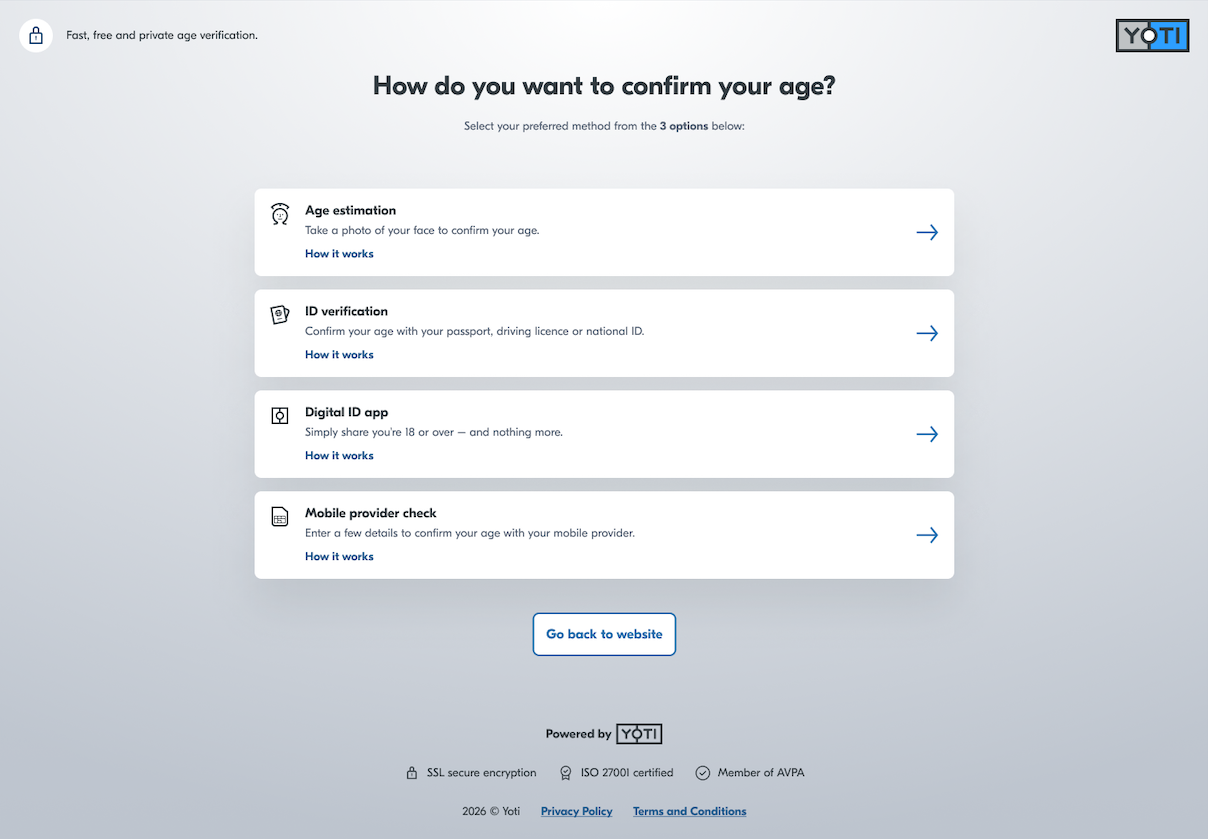1208x839 pixels.
Task: Click the Go back to website button
Action: pyautogui.click(x=604, y=634)
